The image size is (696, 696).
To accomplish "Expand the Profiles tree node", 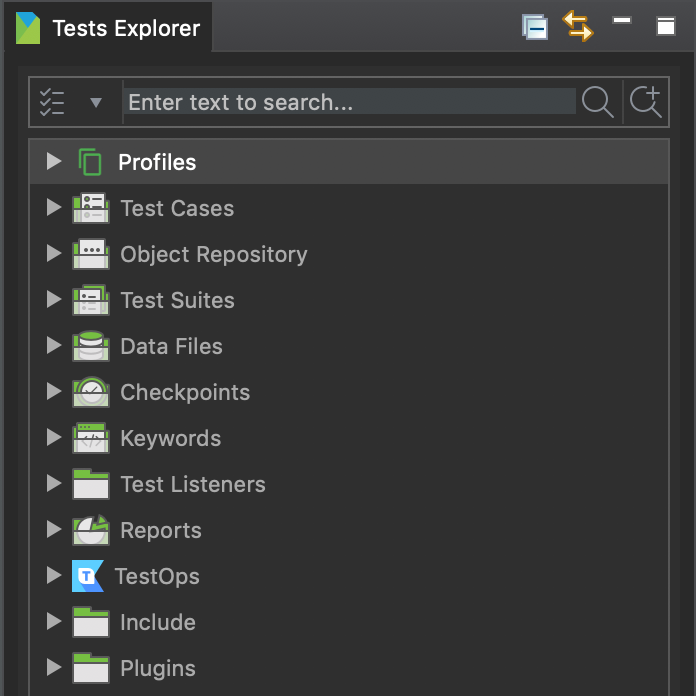I will click(54, 162).
